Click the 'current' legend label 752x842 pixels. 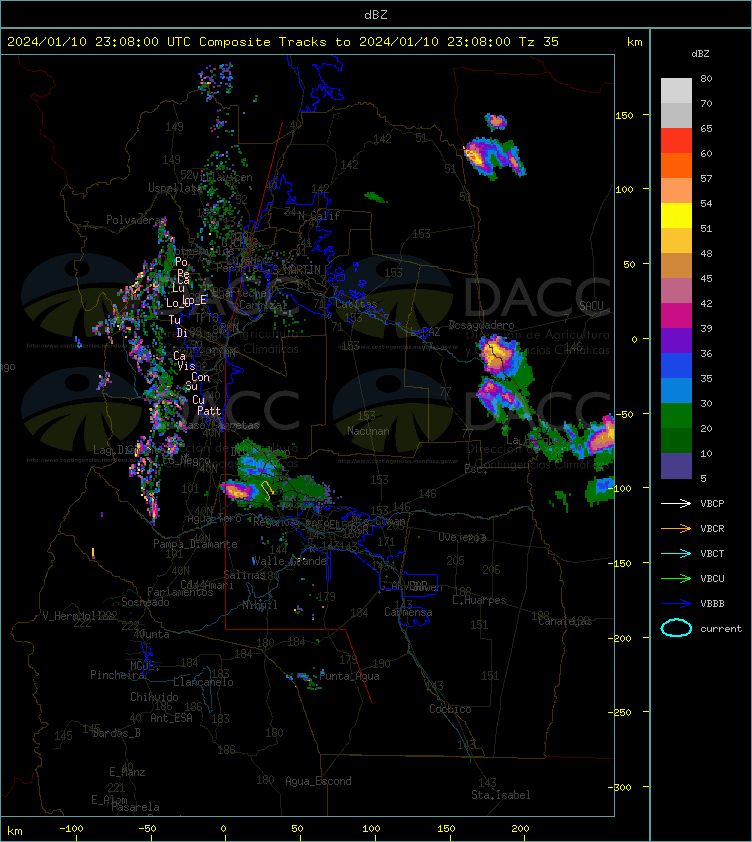tap(721, 628)
